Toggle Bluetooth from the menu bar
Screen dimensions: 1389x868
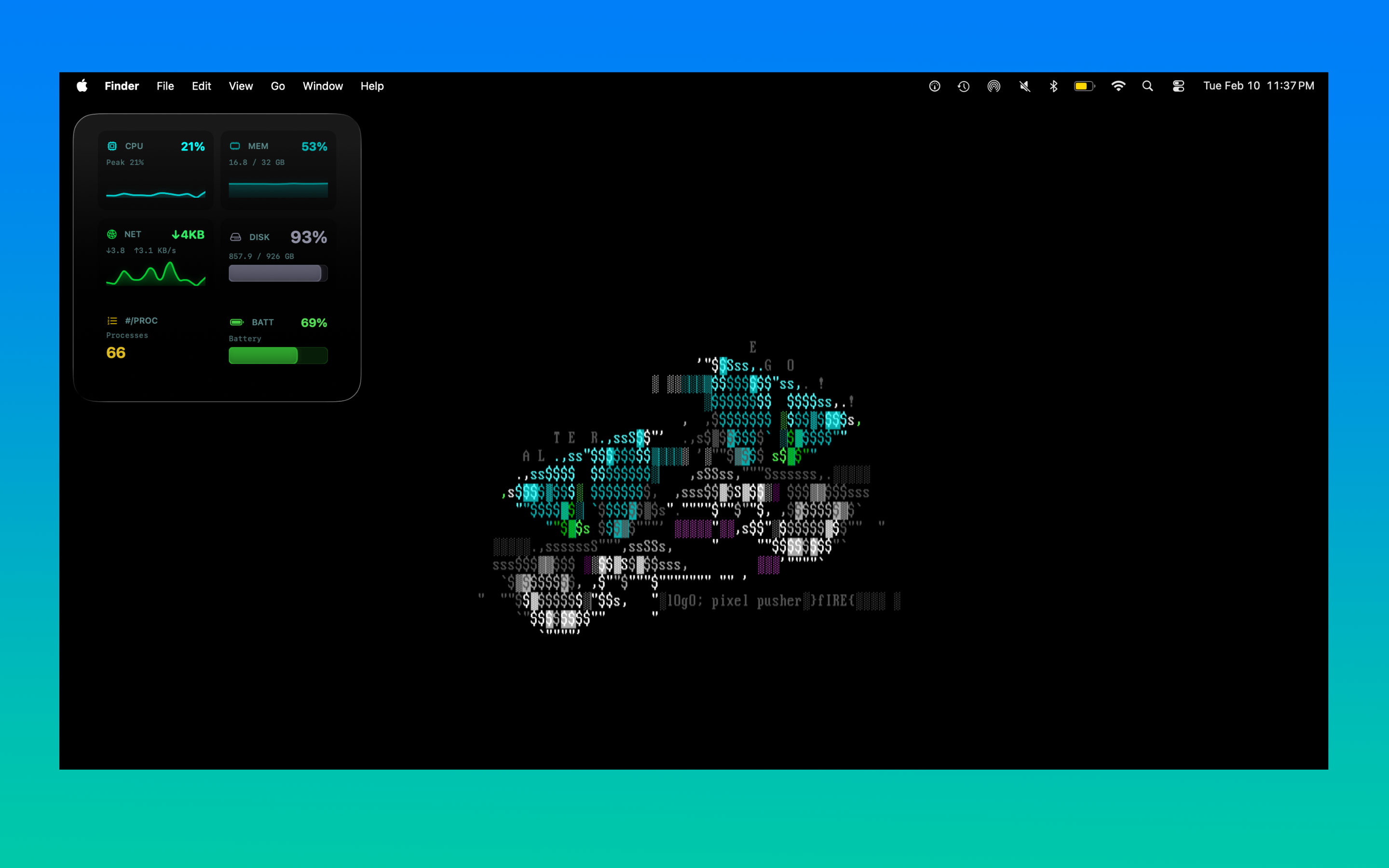(1054, 85)
